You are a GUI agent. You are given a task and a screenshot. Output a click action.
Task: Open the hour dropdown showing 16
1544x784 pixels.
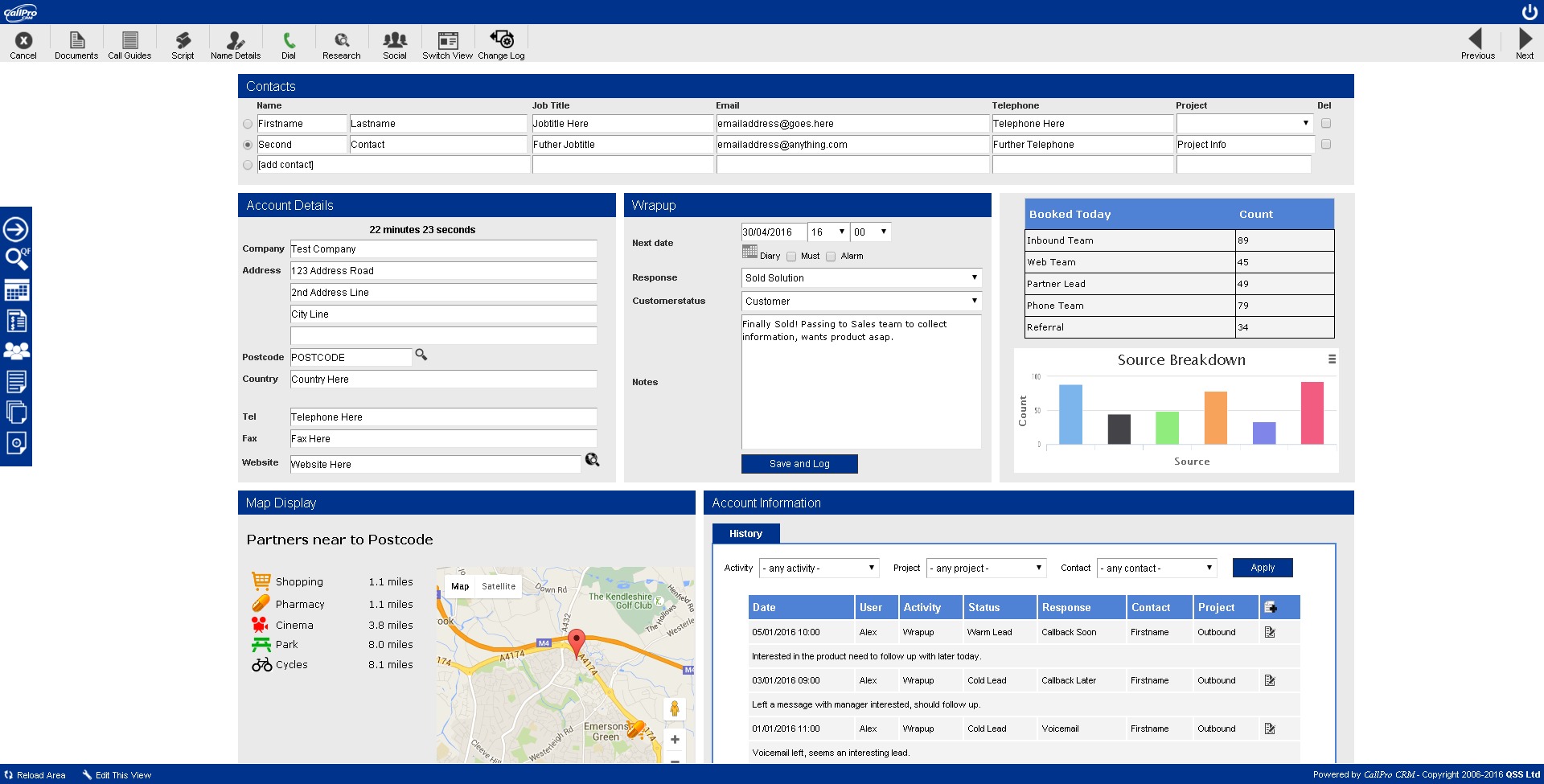[x=828, y=232]
